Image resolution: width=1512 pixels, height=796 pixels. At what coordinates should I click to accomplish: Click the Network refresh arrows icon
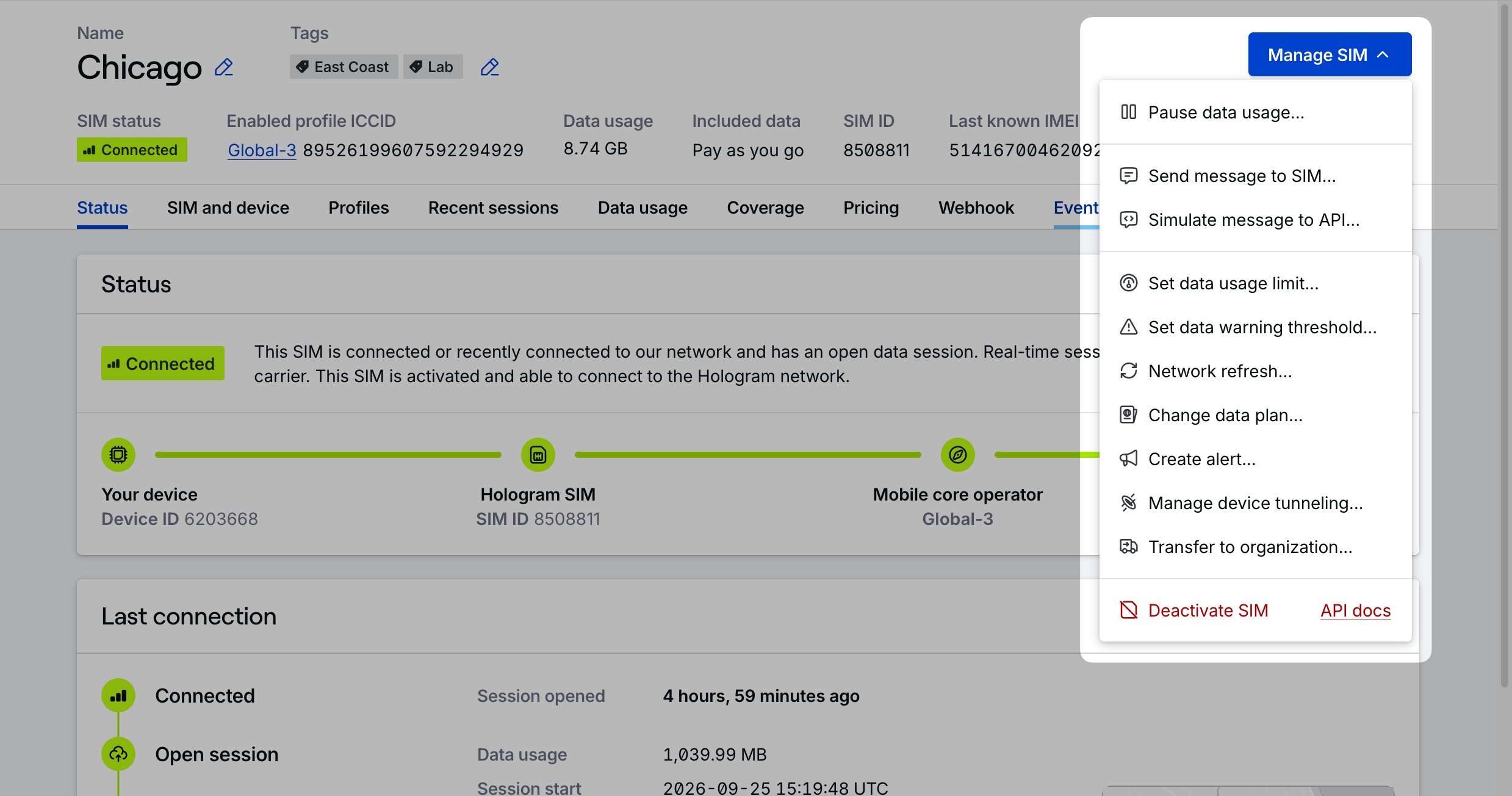(1128, 371)
